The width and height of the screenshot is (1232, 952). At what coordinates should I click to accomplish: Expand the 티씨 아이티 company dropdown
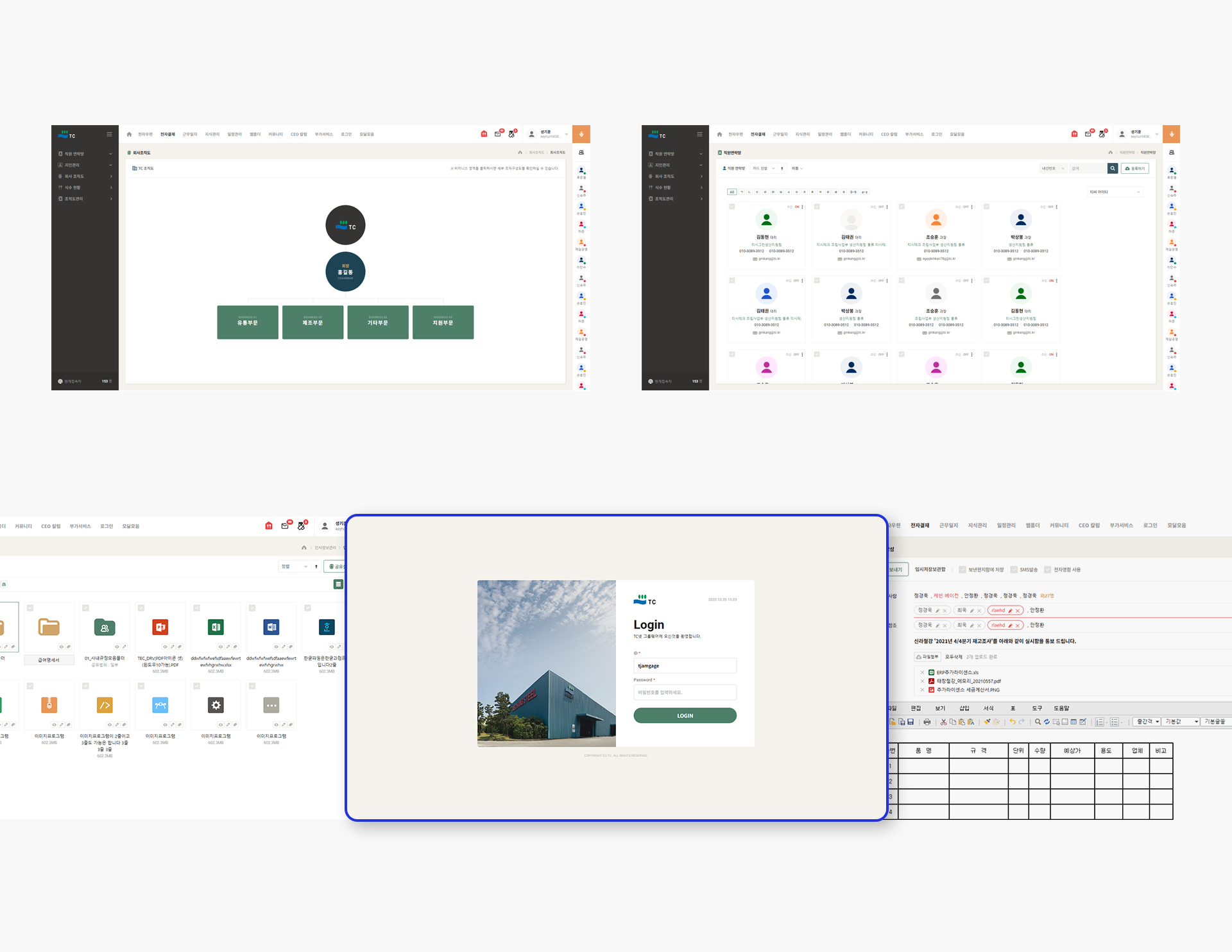pos(1115,192)
